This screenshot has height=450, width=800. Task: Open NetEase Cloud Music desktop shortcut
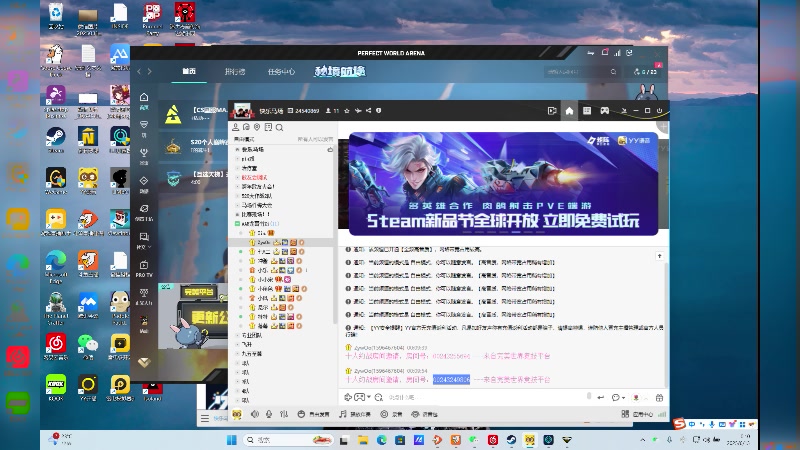pyautogui.click(x=56, y=346)
